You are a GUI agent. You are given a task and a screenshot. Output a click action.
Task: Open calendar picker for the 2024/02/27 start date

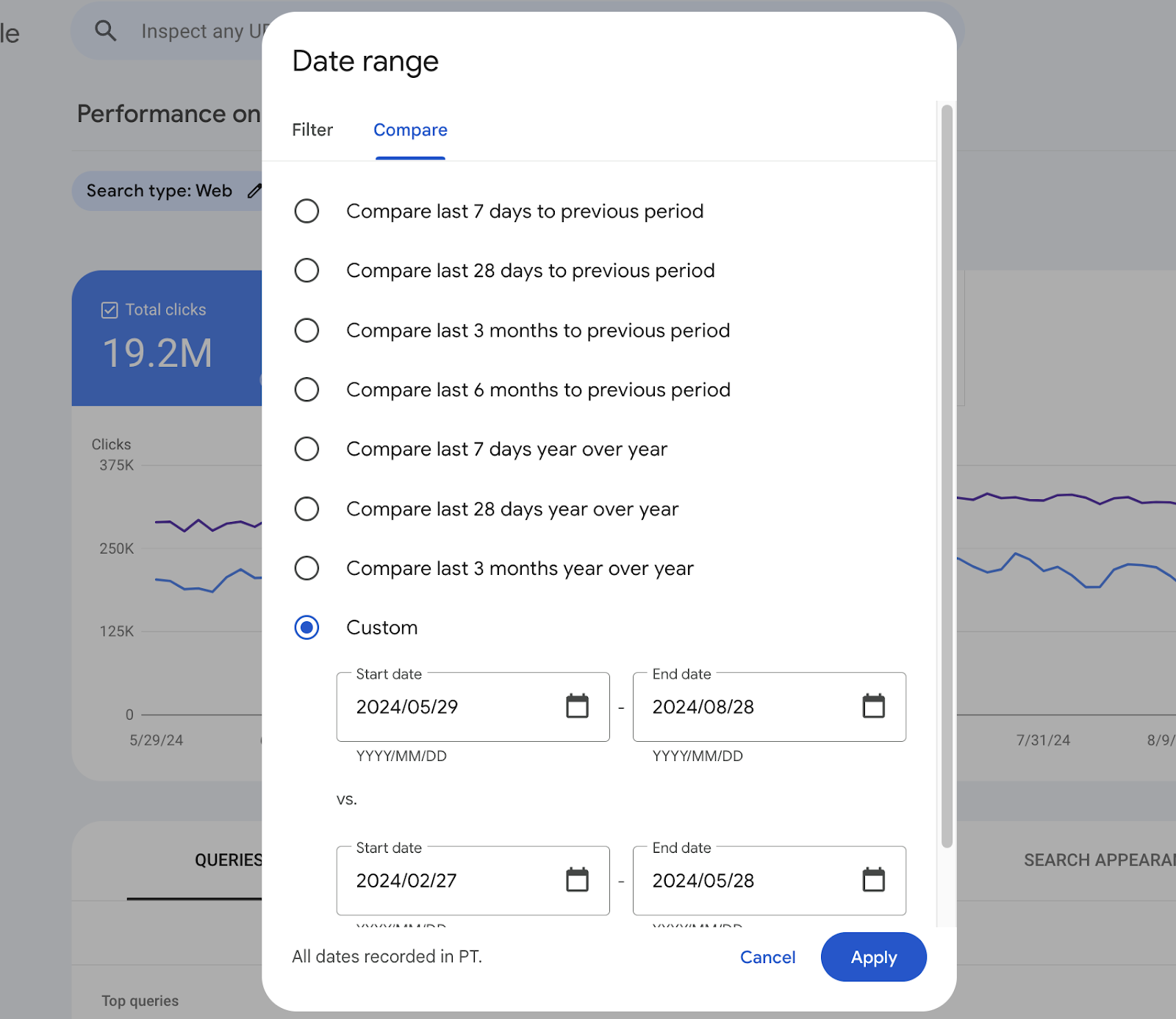click(578, 880)
